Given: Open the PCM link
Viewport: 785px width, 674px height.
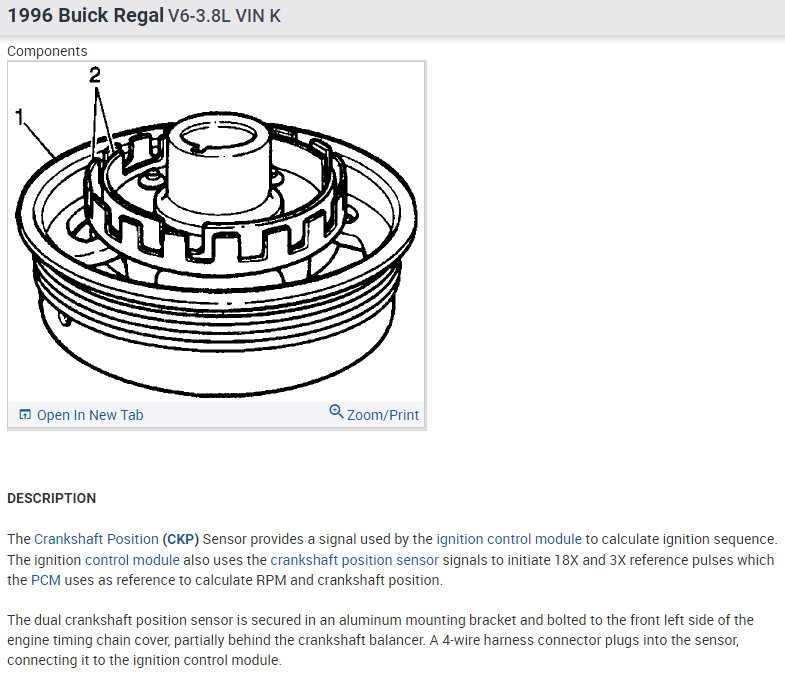Looking at the screenshot, I should click(x=46, y=580).
